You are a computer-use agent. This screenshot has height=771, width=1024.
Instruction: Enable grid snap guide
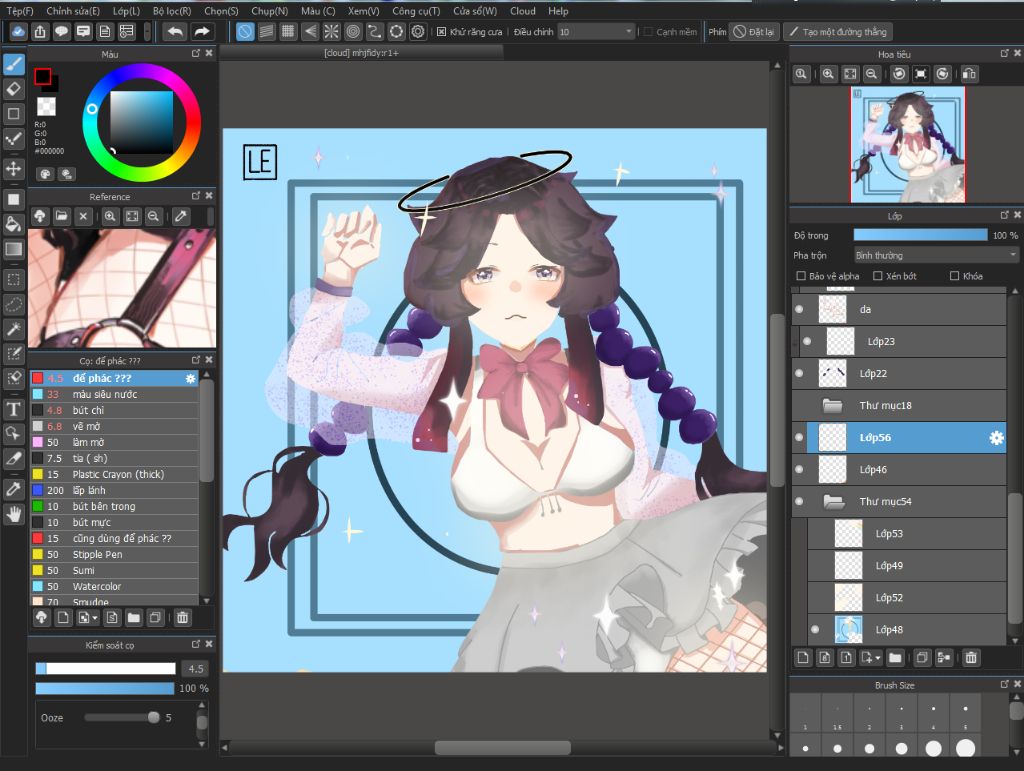click(x=287, y=31)
